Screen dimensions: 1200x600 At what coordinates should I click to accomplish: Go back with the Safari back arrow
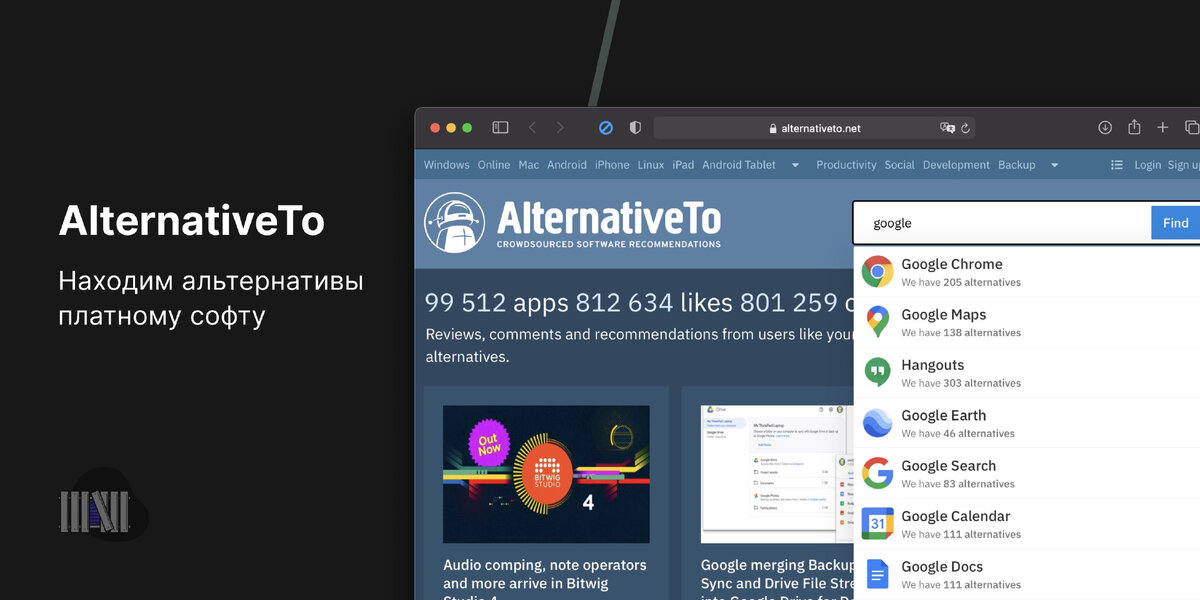532,128
